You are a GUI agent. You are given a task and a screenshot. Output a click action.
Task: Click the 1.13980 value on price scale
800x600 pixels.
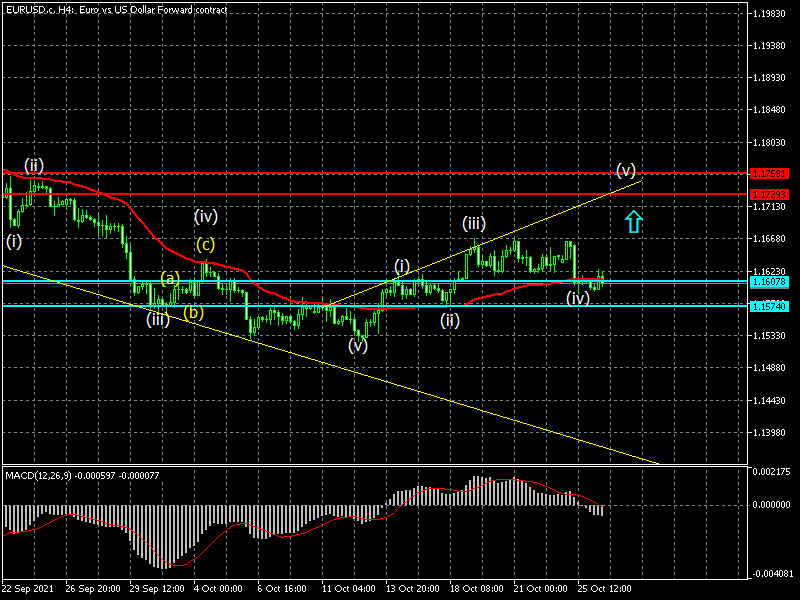pyautogui.click(x=769, y=433)
